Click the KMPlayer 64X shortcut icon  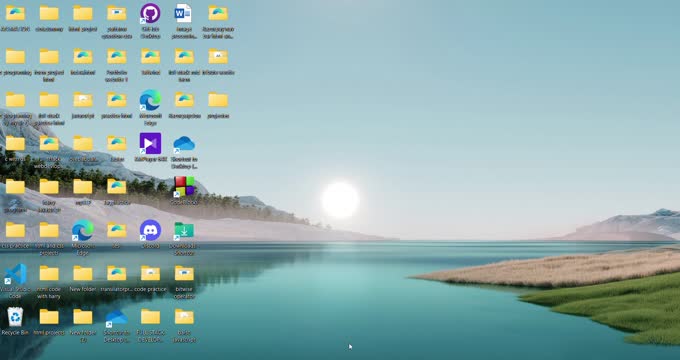[150, 144]
